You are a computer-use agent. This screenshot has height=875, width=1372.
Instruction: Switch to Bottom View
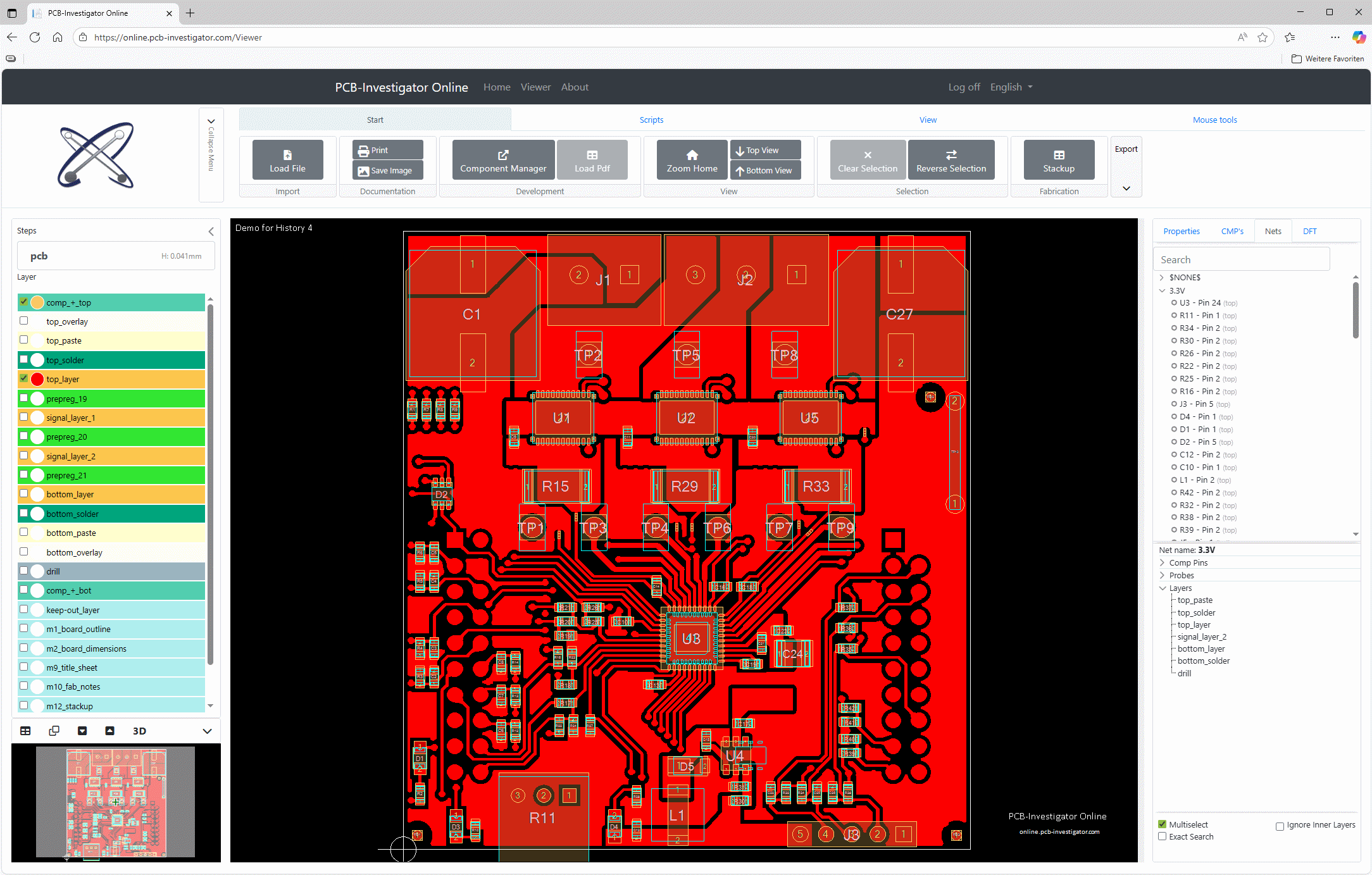[x=764, y=170]
